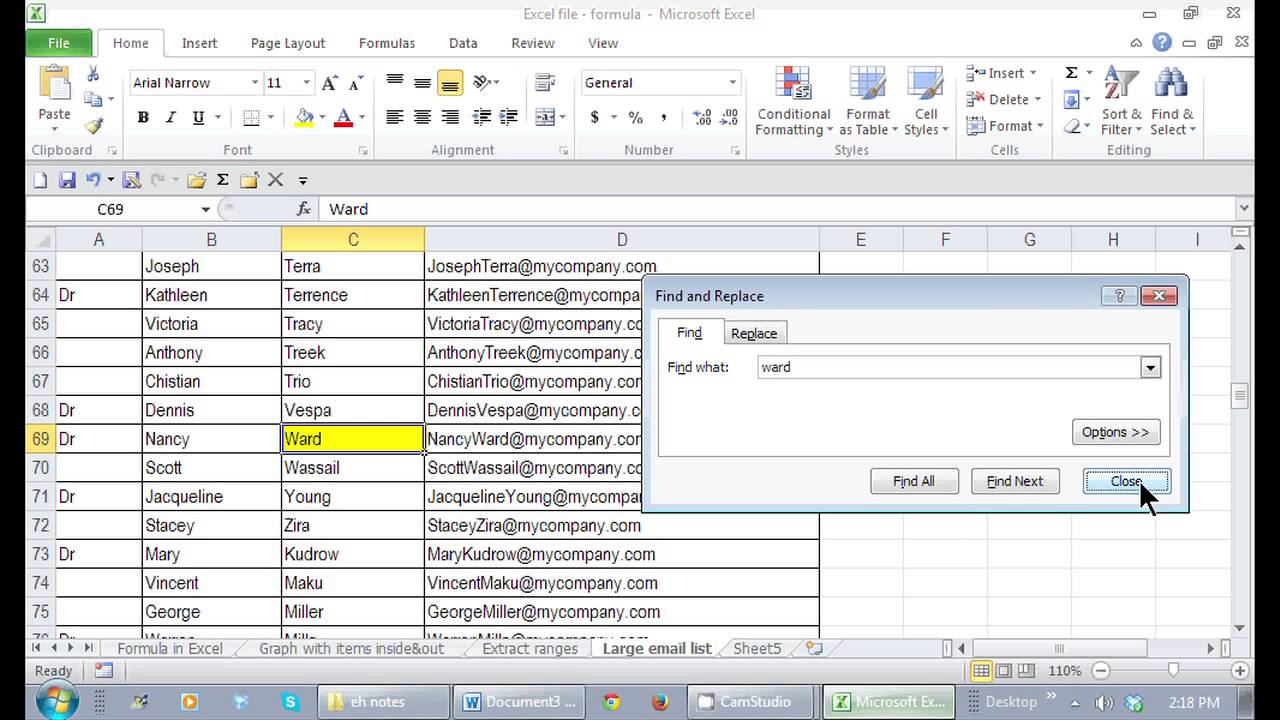Open Cell Styles gallery

(x=926, y=100)
